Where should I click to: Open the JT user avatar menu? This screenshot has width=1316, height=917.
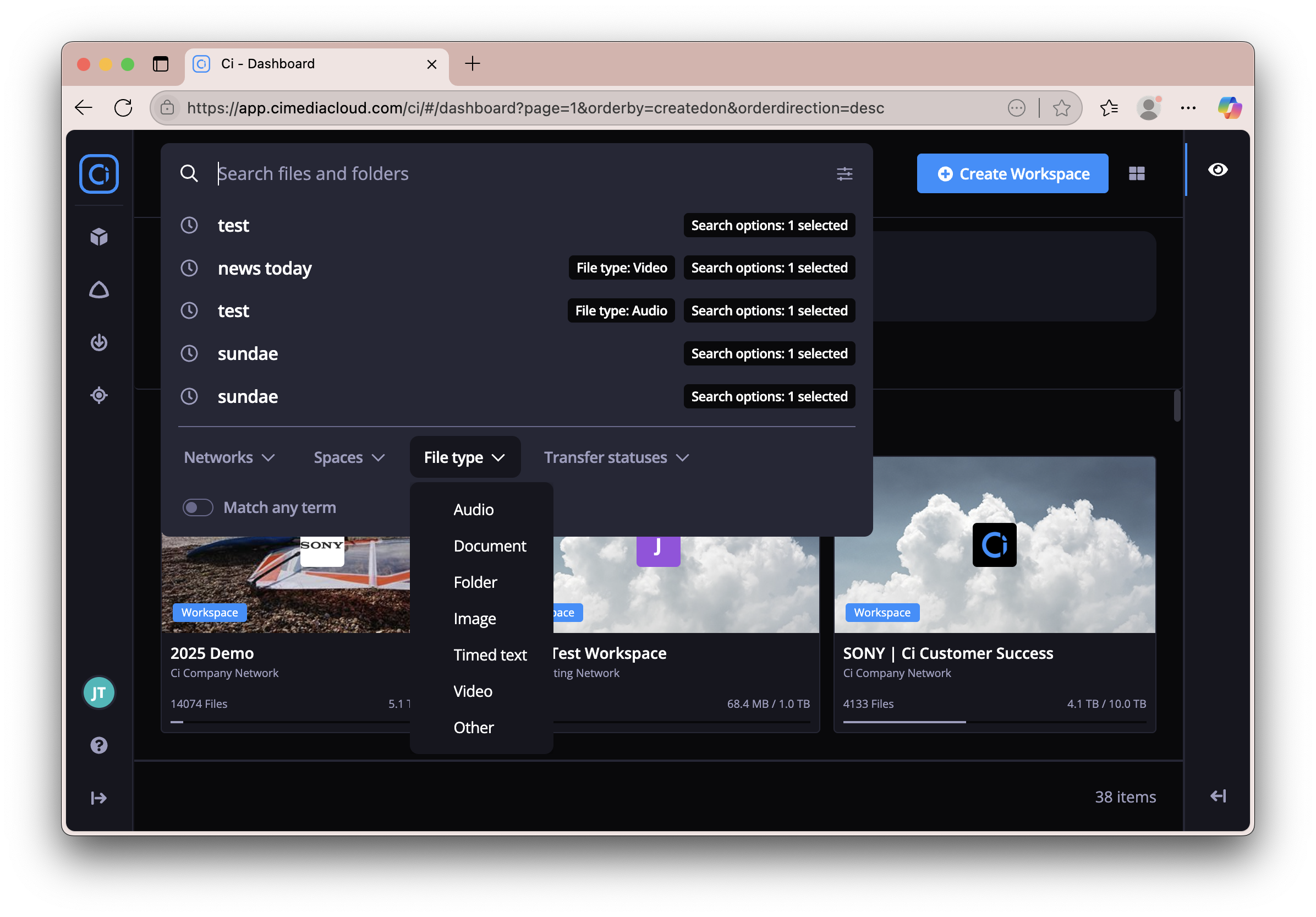coord(98,693)
